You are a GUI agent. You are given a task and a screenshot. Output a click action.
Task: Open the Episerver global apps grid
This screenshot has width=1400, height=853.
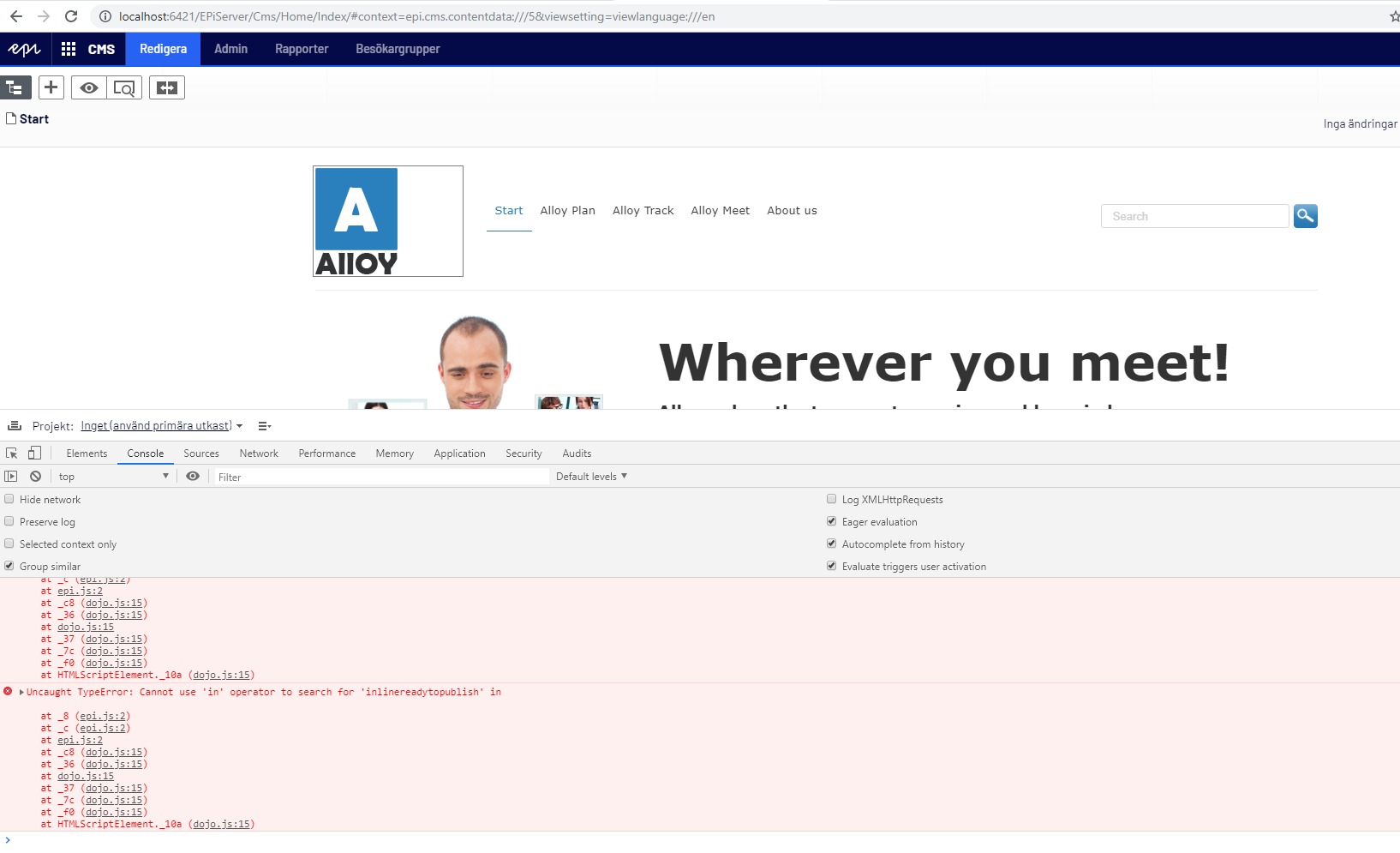(x=69, y=49)
